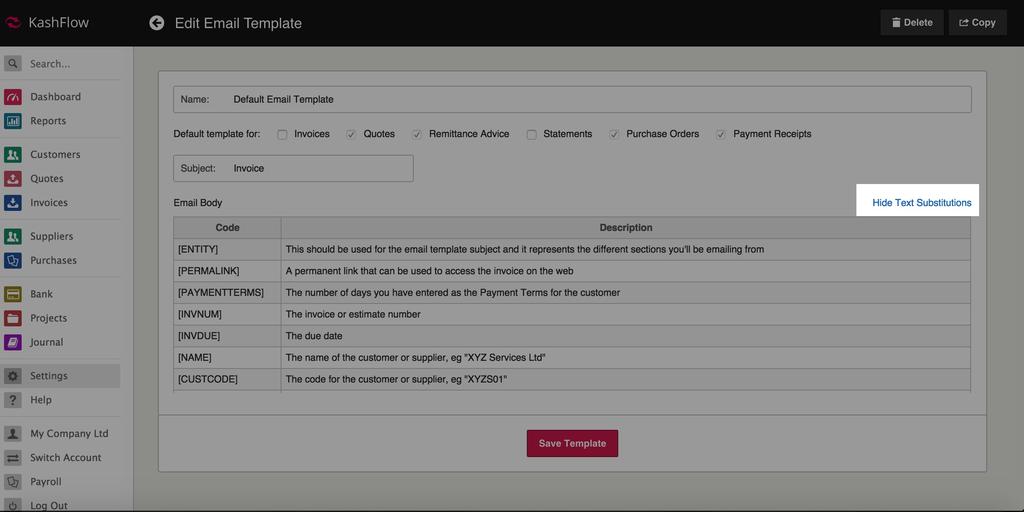Open the Dashboard icon in sidebar
This screenshot has width=1024, height=512.
click(x=13, y=97)
